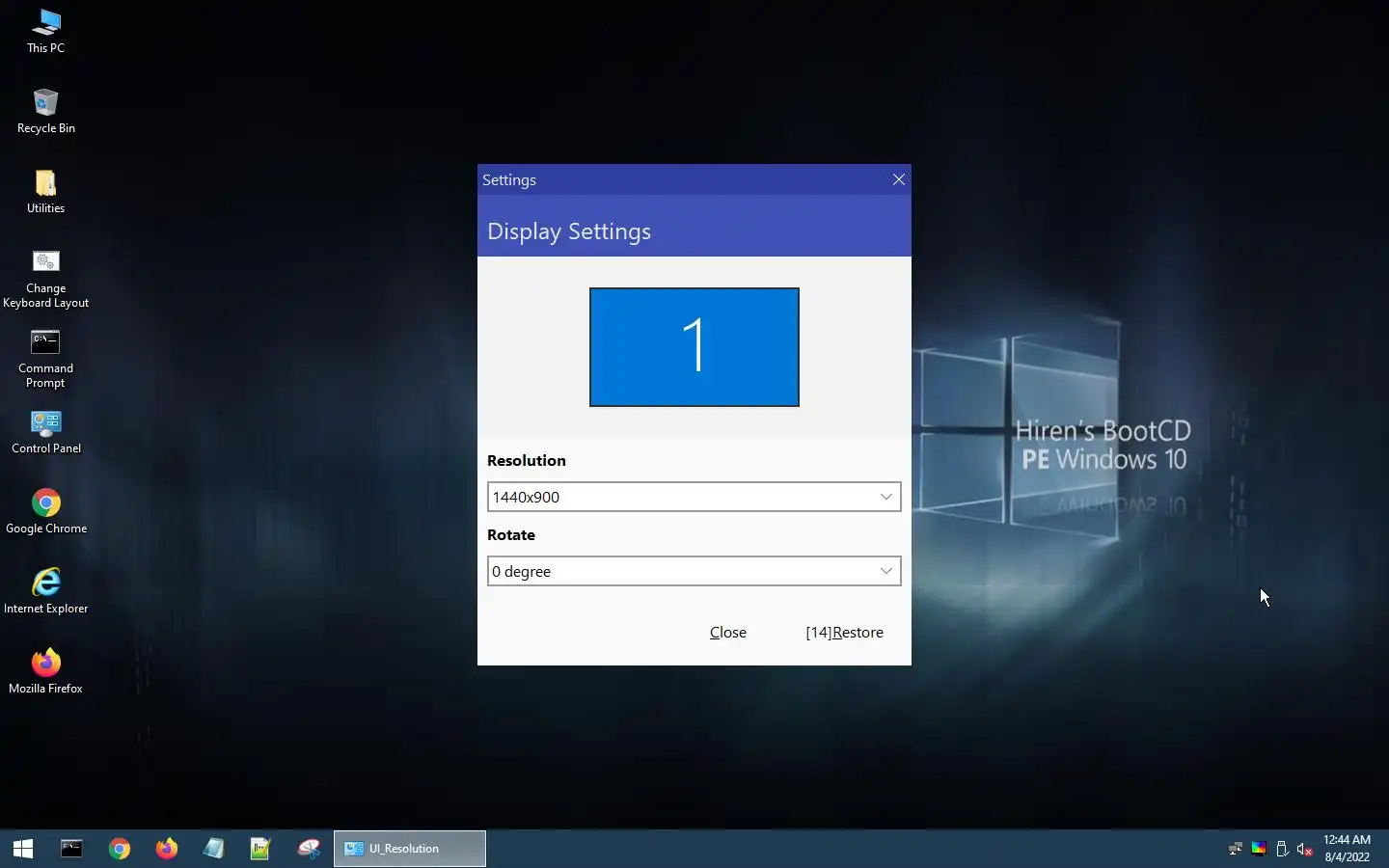This screenshot has height=868, width=1389.
Task: Select the Google Chrome desktop icon
Action: coord(45,511)
